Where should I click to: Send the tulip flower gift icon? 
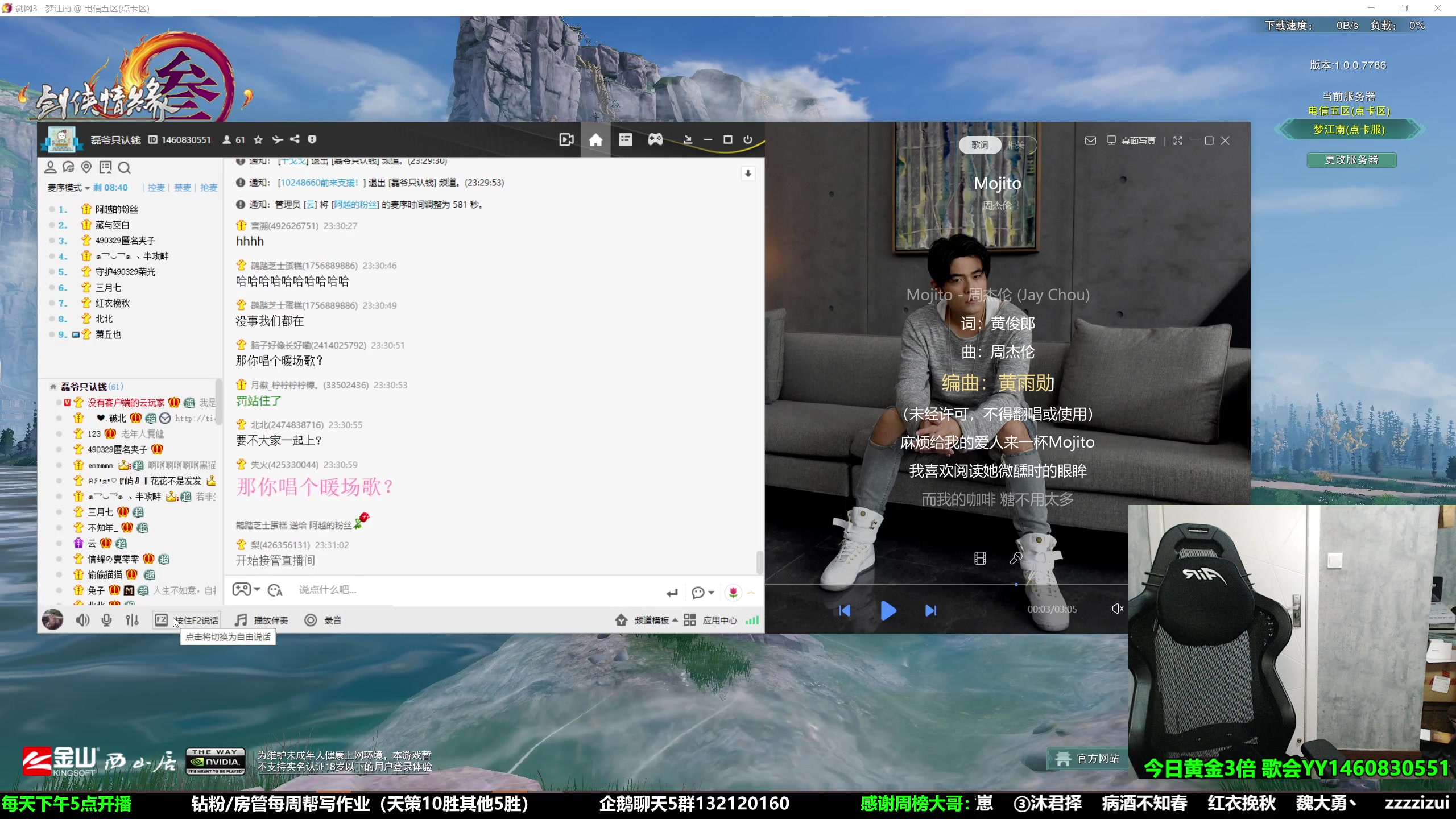733,592
